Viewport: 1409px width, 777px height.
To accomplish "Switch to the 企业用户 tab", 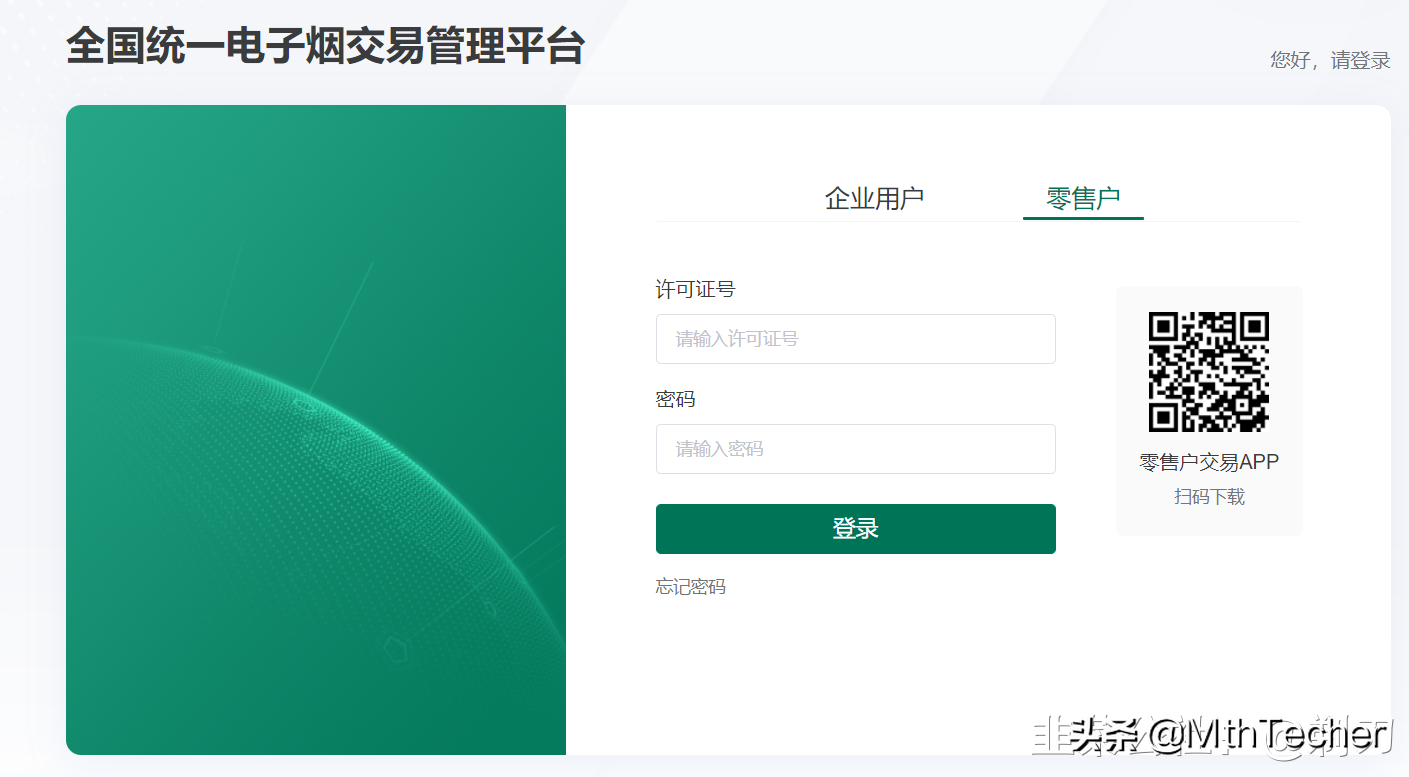I will (874, 198).
